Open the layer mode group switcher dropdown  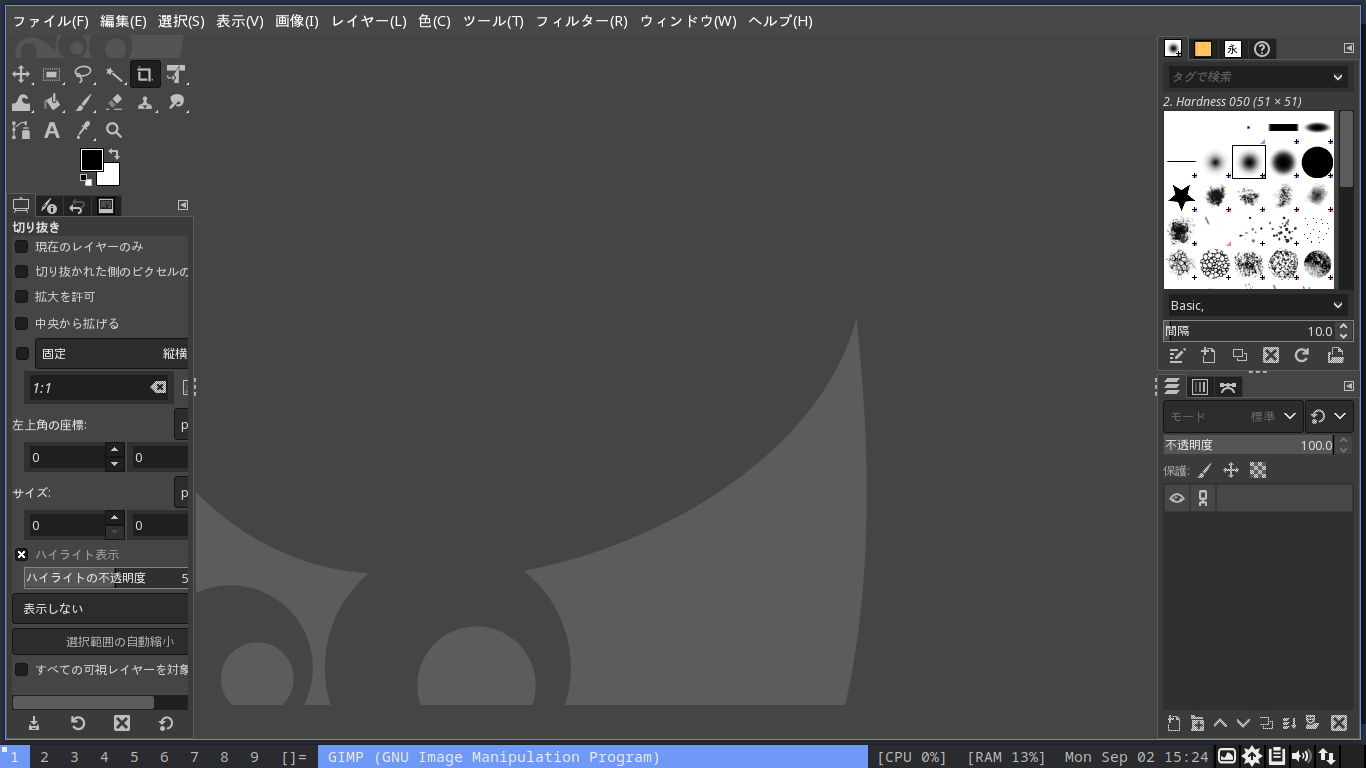[x=1329, y=416]
